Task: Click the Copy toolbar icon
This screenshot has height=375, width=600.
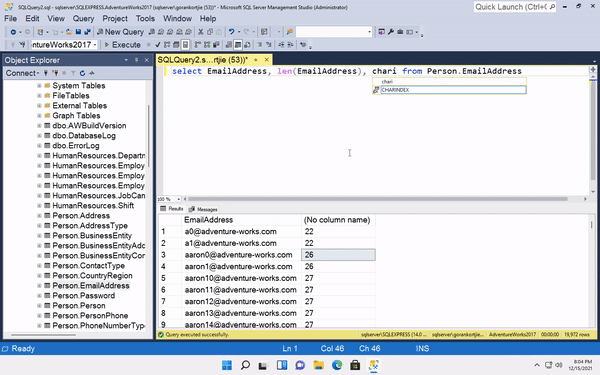Action: (x=210, y=32)
